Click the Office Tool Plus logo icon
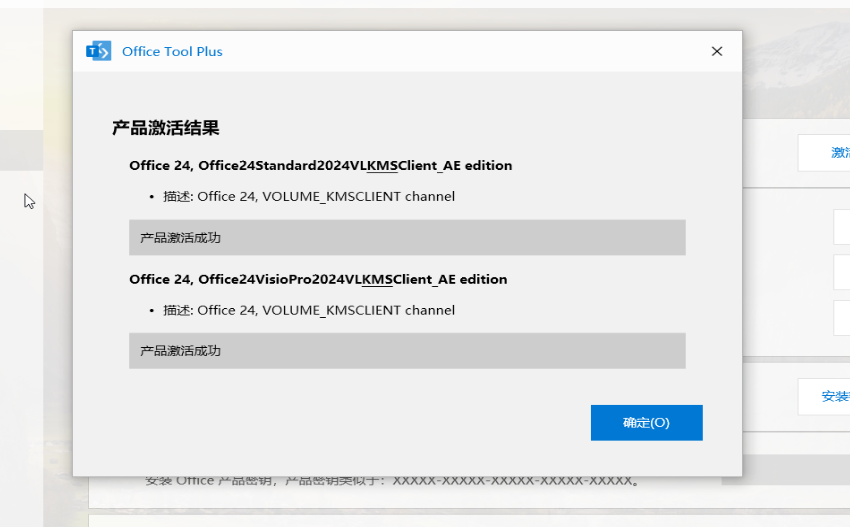This screenshot has height=527, width=850. click(x=99, y=51)
